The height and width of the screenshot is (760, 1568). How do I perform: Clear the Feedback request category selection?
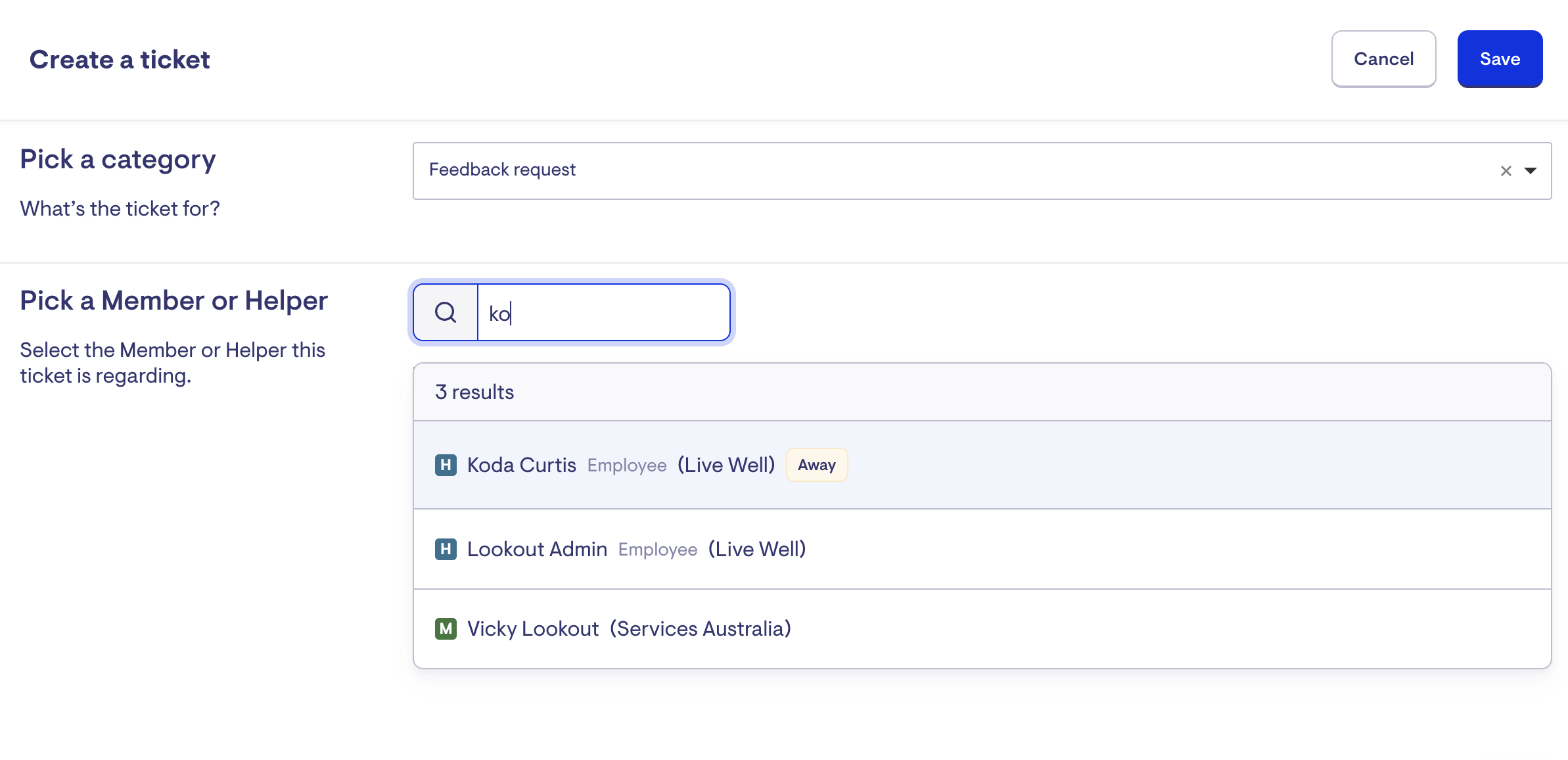pos(1506,171)
